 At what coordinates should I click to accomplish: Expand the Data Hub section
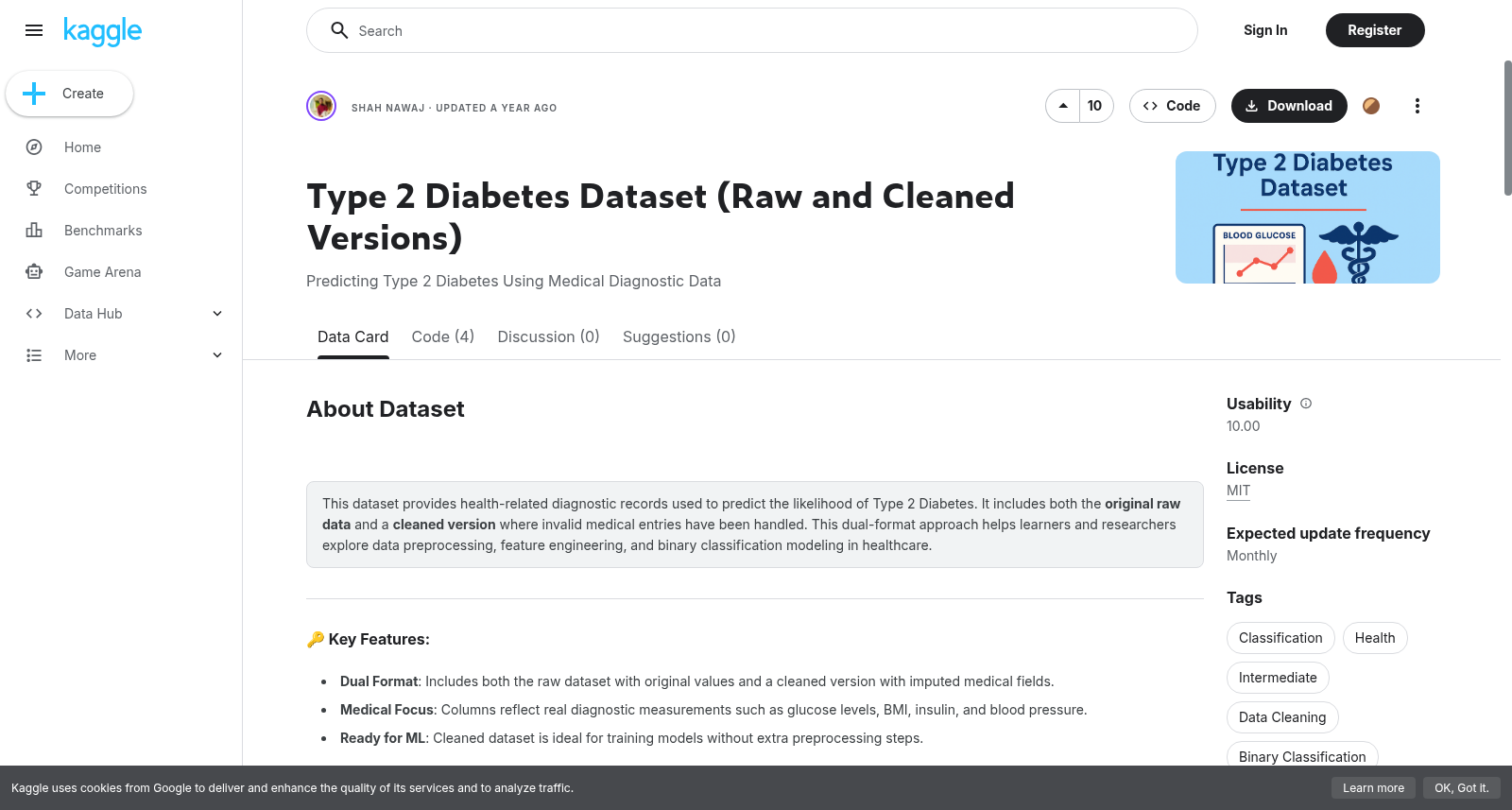[121, 314]
